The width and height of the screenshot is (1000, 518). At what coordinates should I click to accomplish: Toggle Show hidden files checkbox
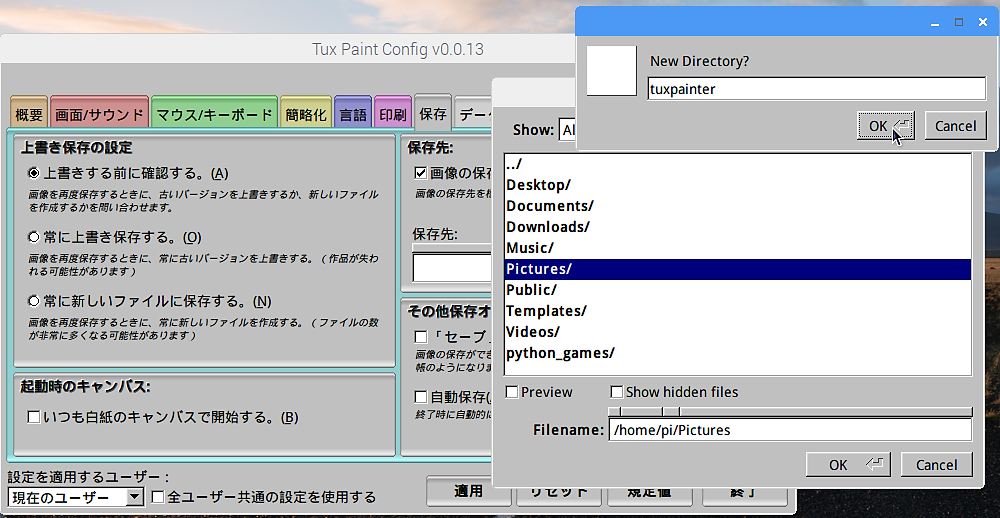[x=617, y=392]
